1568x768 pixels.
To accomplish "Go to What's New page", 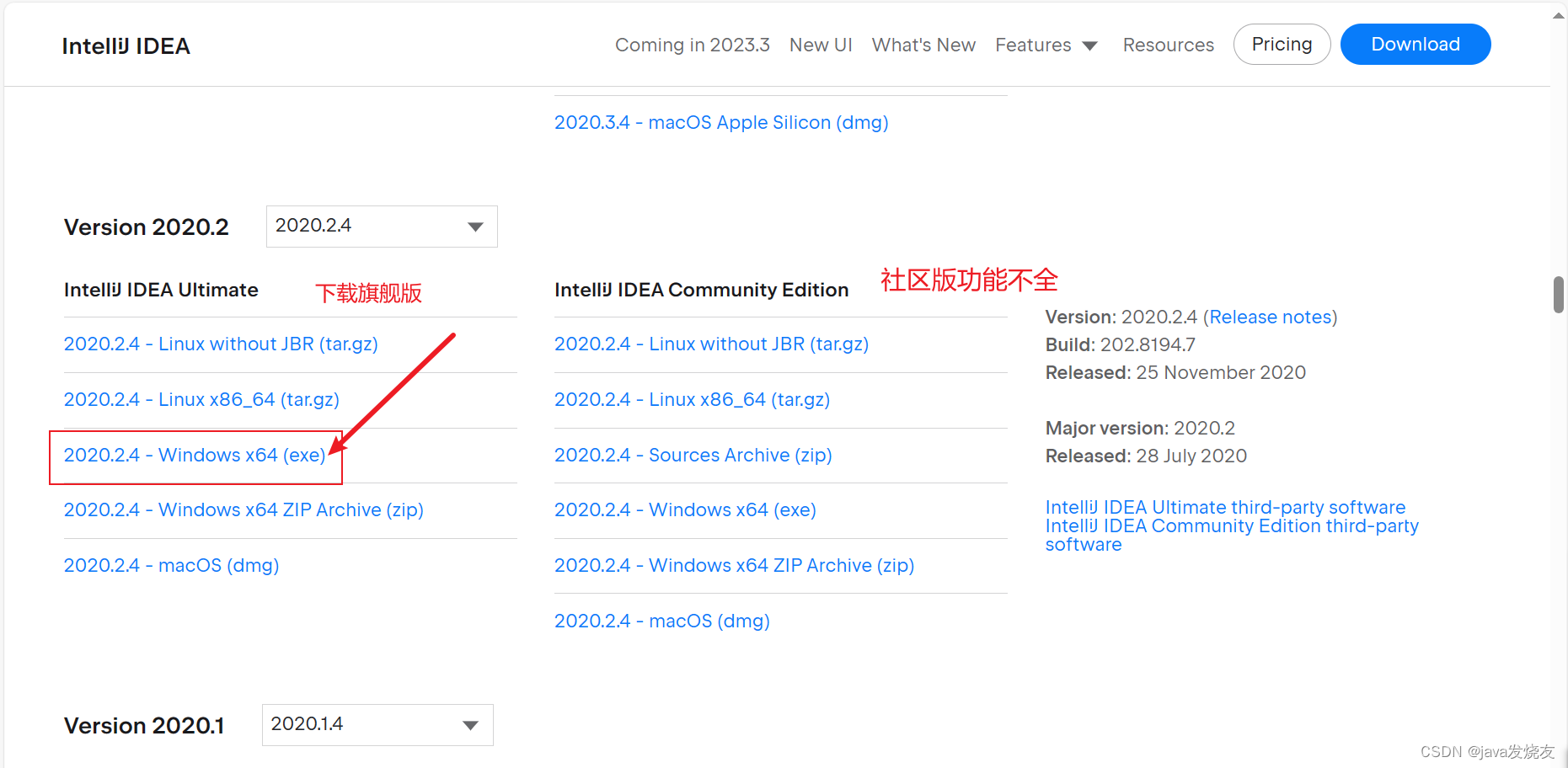I will pos(923,45).
